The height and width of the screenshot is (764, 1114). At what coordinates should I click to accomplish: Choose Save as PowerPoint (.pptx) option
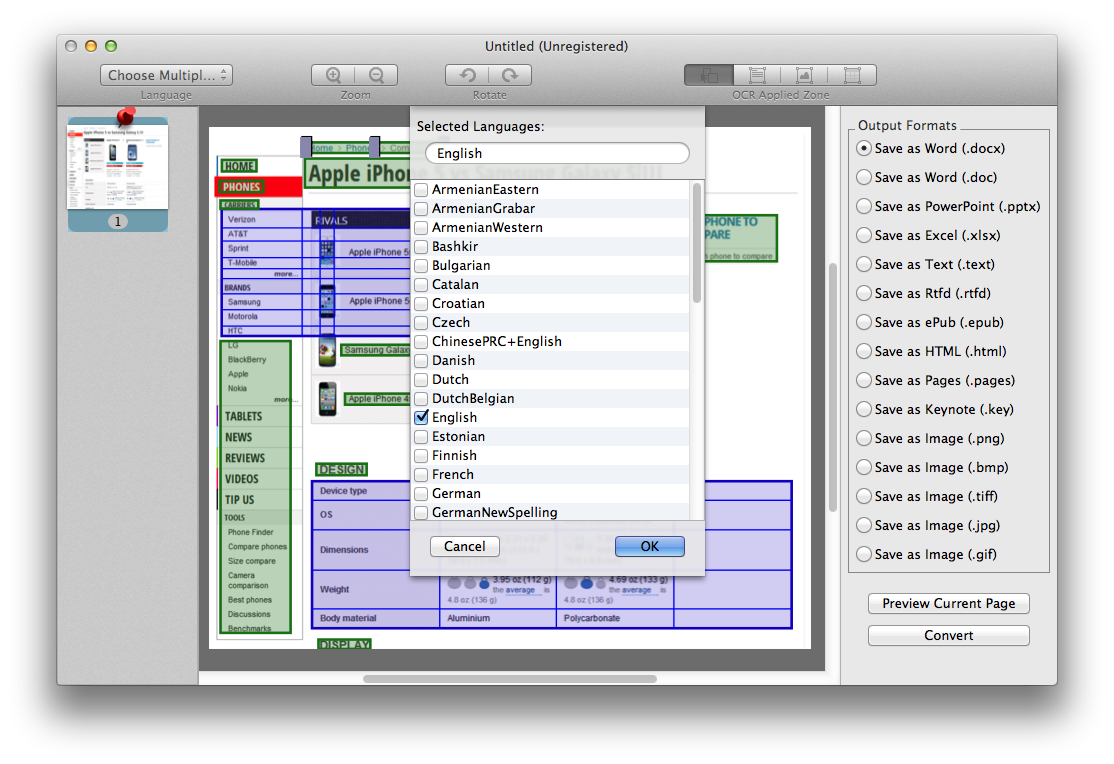pyautogui.click(x=864, y=207)
